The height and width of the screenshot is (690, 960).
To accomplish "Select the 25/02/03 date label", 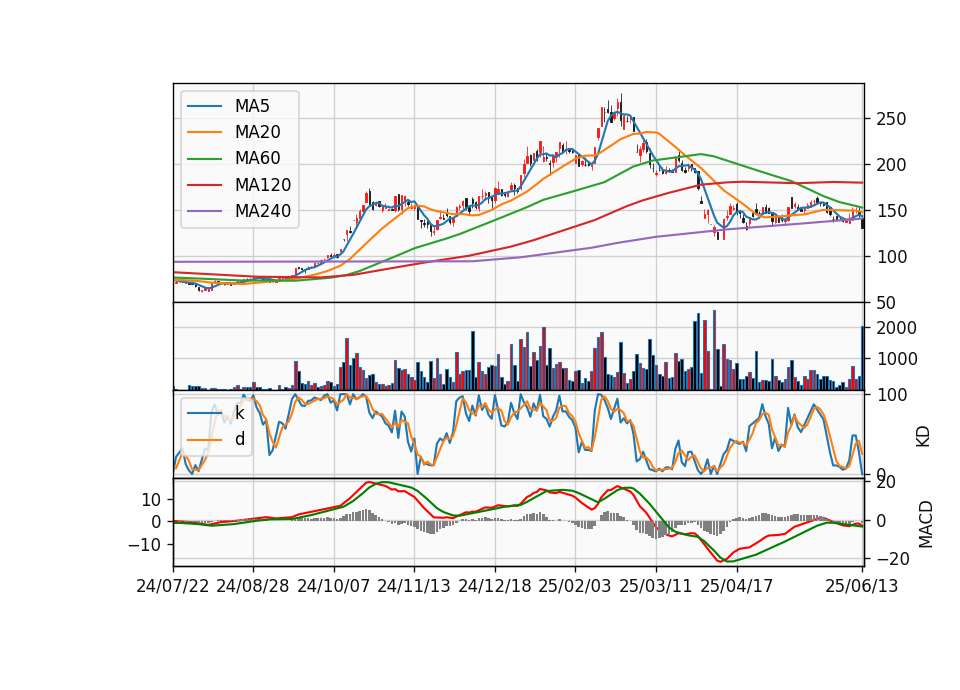I will 575,586.
